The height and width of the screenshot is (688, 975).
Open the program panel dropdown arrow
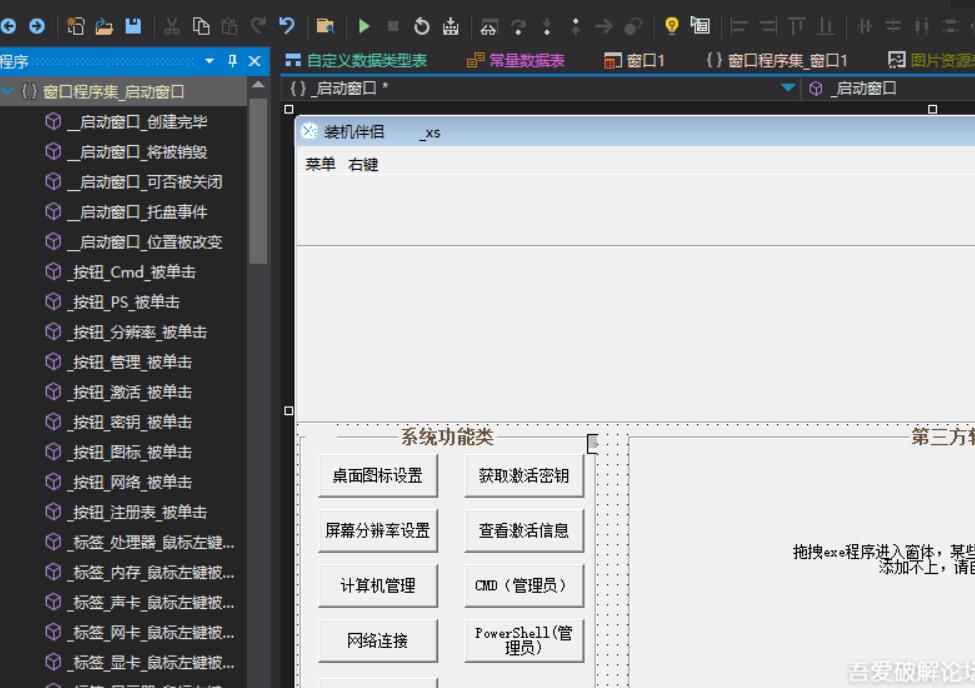210,61
